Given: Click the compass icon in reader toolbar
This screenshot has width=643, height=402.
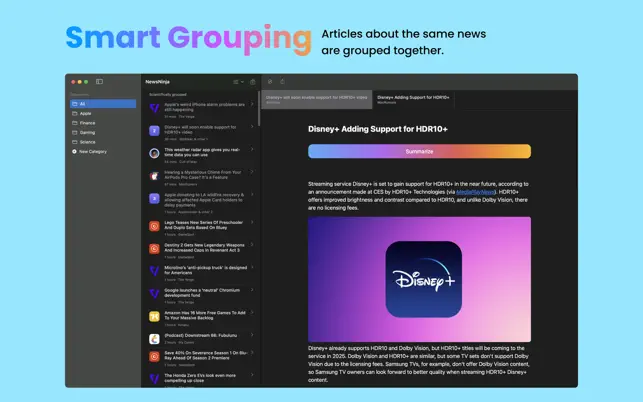Looking at the screenshot, I should [x=270, y=82].
